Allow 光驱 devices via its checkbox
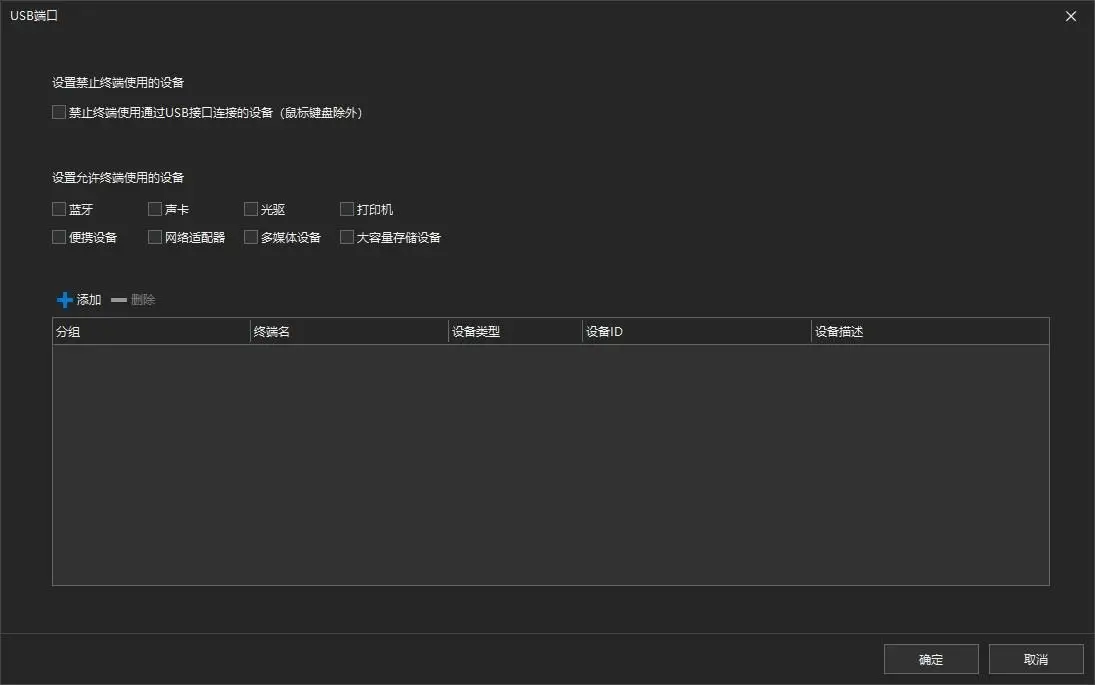Viewport: 1095px width, 685px height. pos(251,209)
